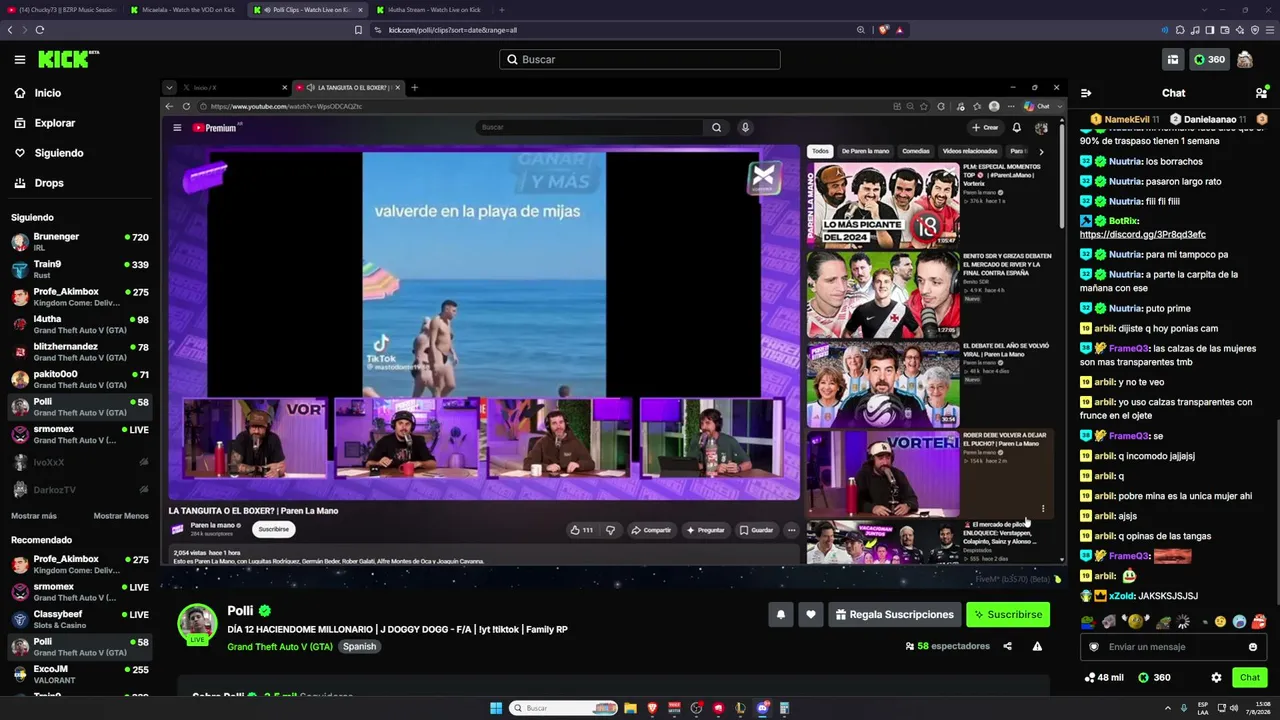
Task: Open a new browser tab
Action: tap(502, 10)
